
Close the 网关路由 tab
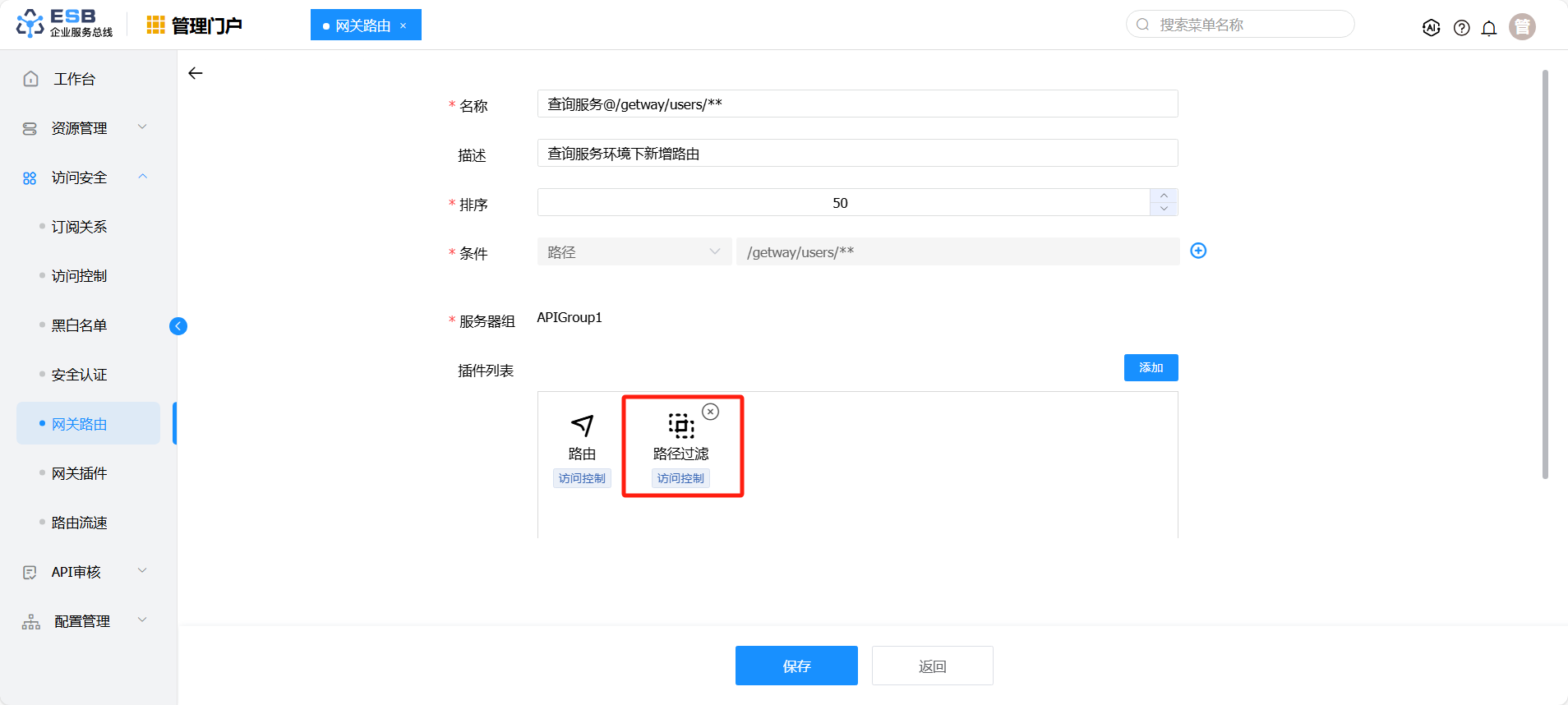click(404, 25)
